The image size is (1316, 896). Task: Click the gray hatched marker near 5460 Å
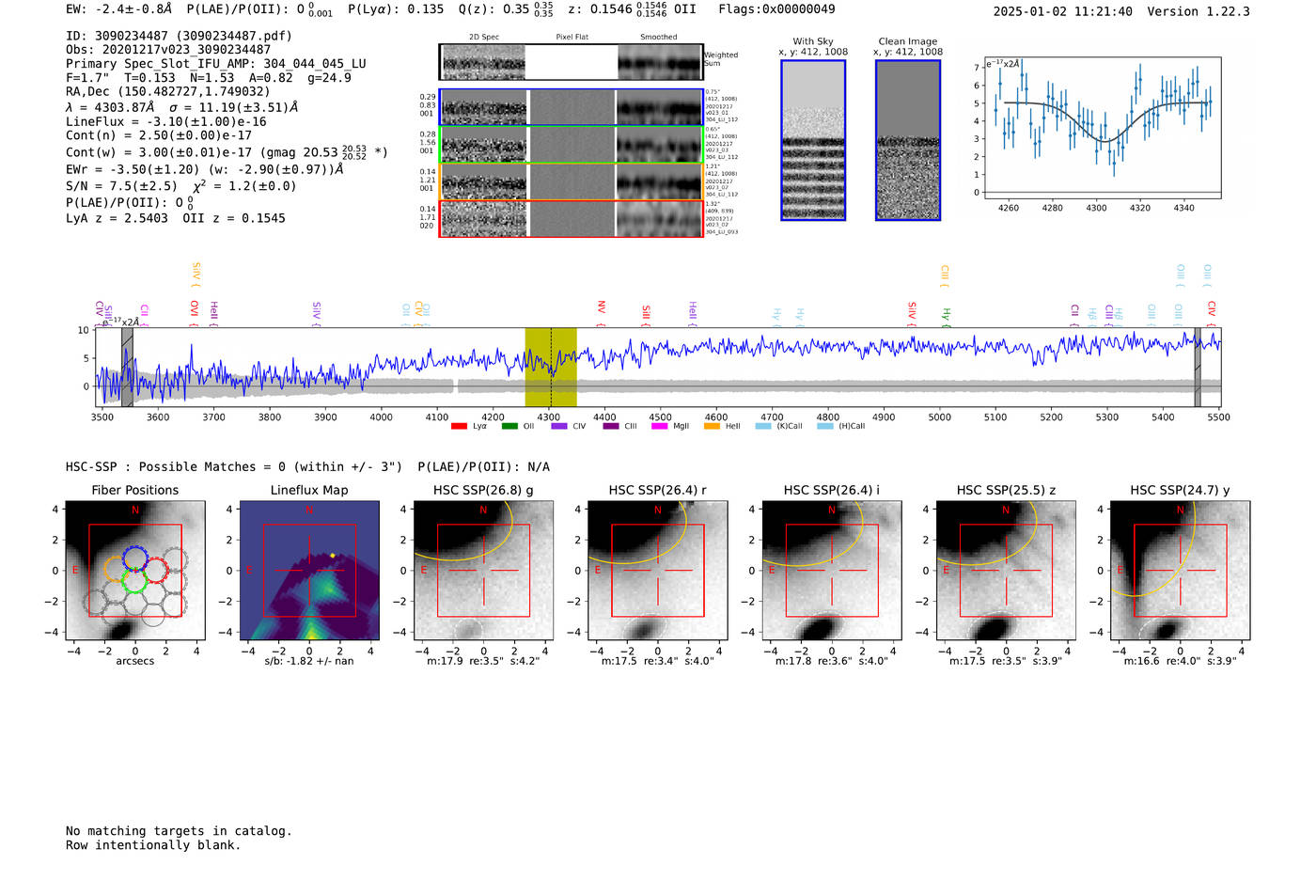(1198, 368)
